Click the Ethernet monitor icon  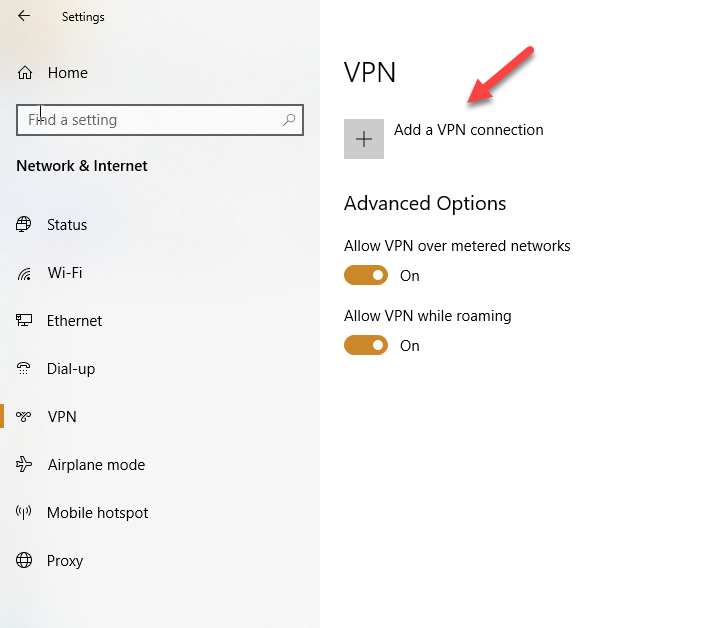click(x=24, y=321)
